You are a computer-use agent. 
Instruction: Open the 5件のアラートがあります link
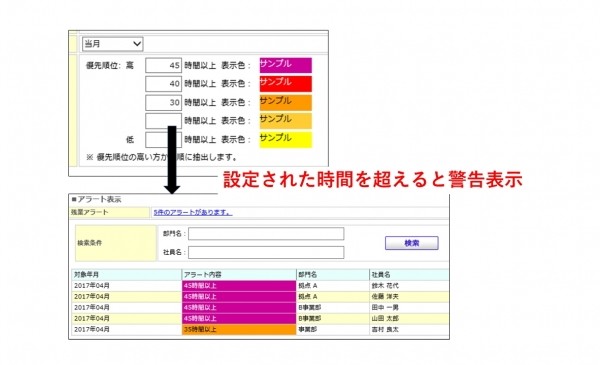coord(193,212)
